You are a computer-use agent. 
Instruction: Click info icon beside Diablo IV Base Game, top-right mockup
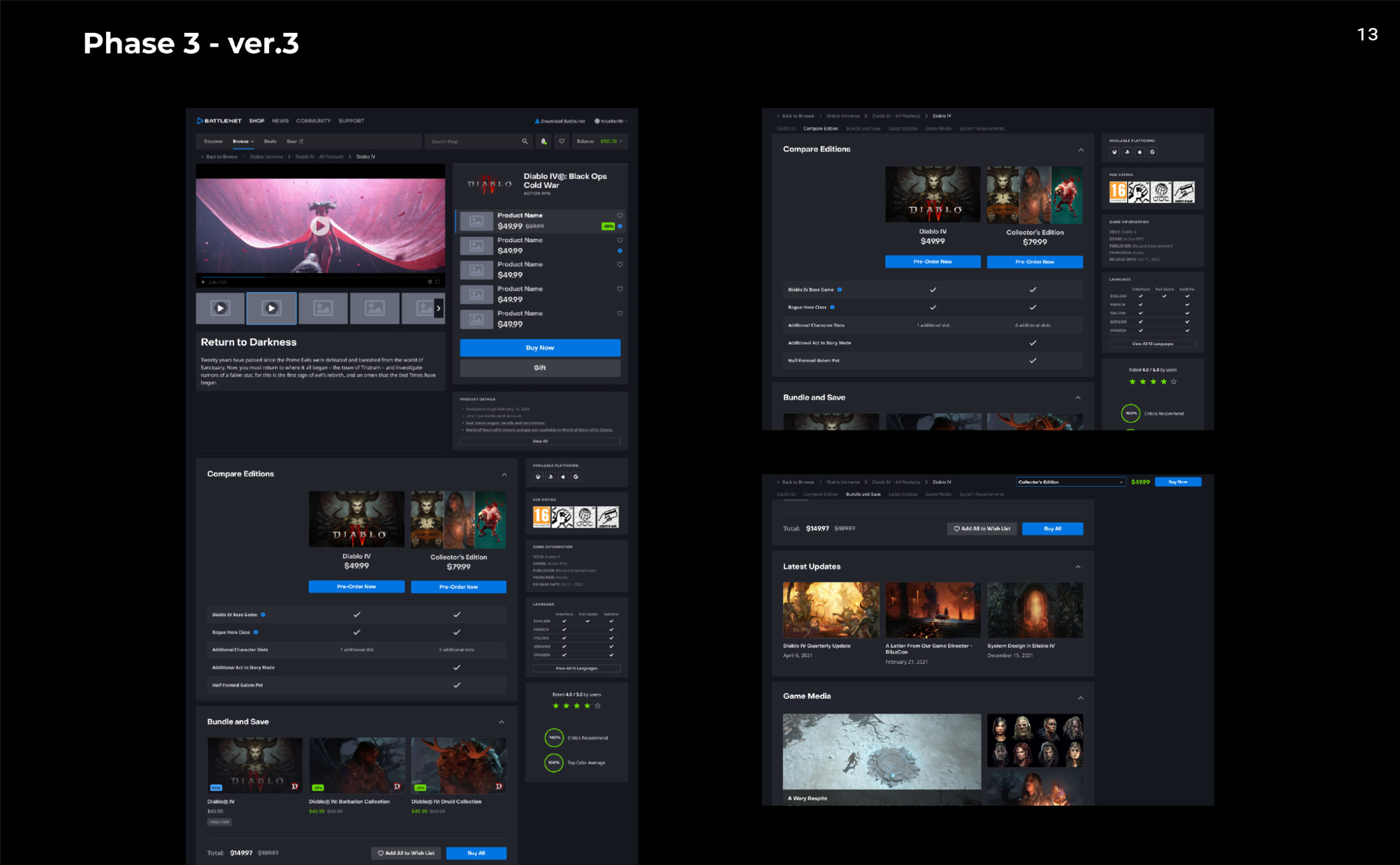click(x=839, y=289)
